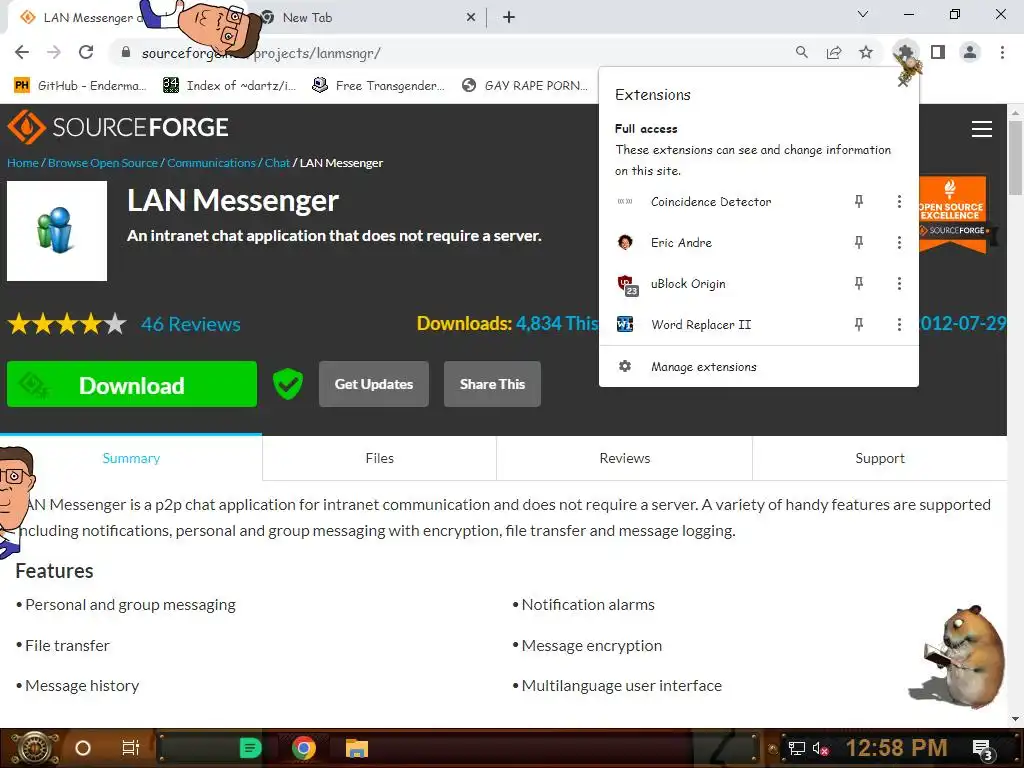
Task: Click the Eric Andre extension icon
Action: pos(625,242)
